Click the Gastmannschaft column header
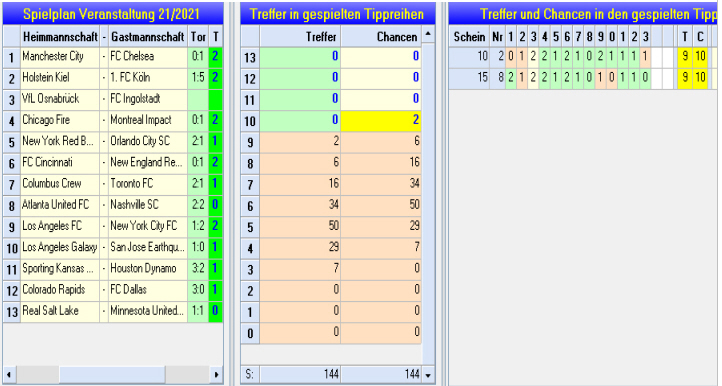The width and height of the screenshot is (722, 386). click(x=148, y=36)
